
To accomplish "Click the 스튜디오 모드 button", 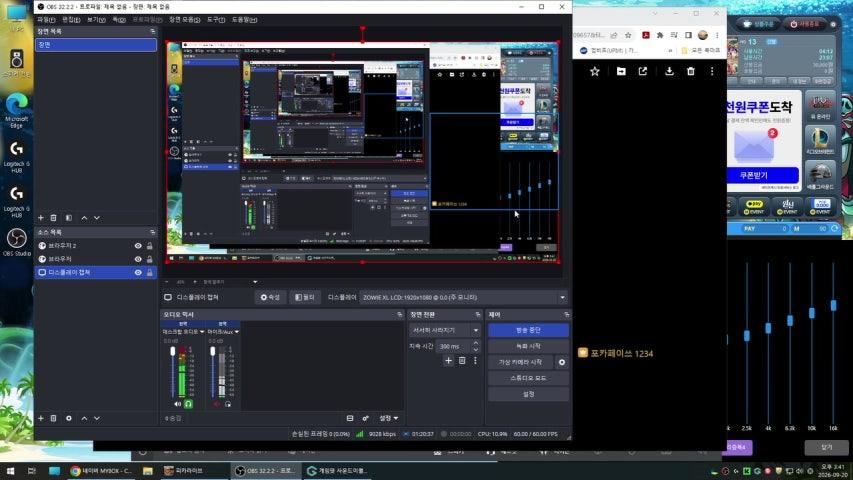I will (528, 378).
